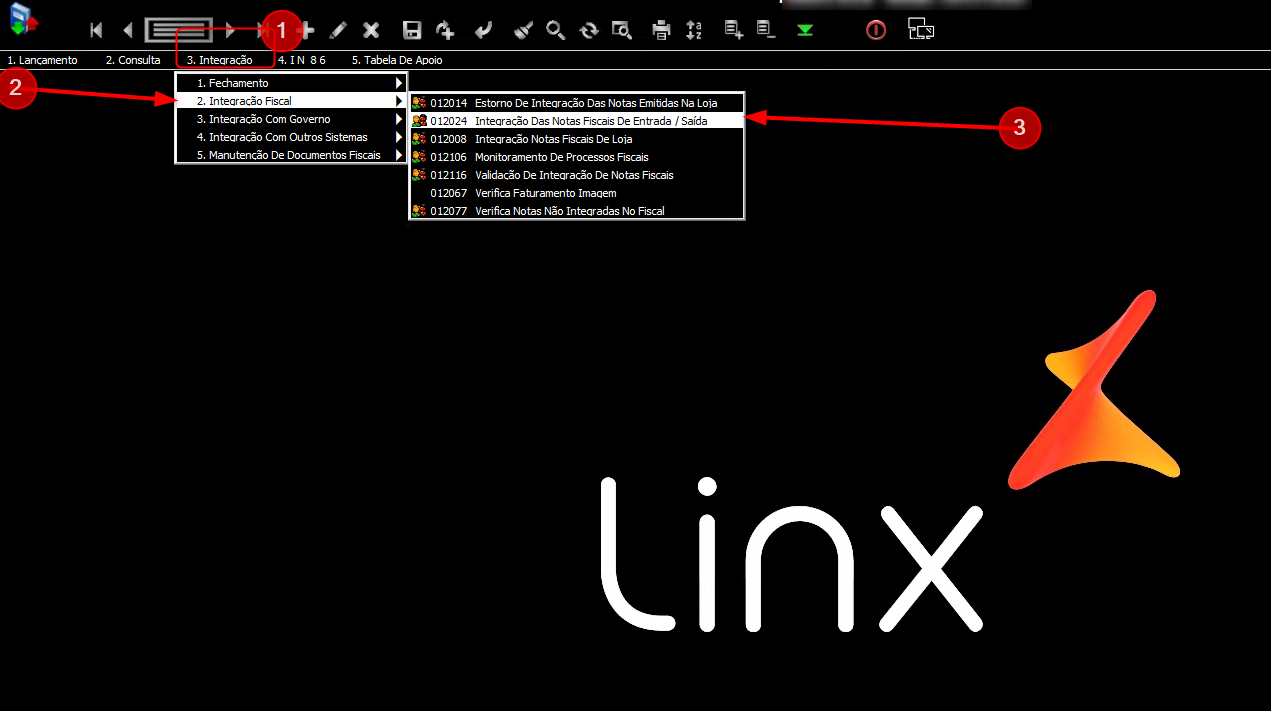Open 012014 Estorno De Integração Das Notas
The image size is (1271, 711).
pos(577,102)
